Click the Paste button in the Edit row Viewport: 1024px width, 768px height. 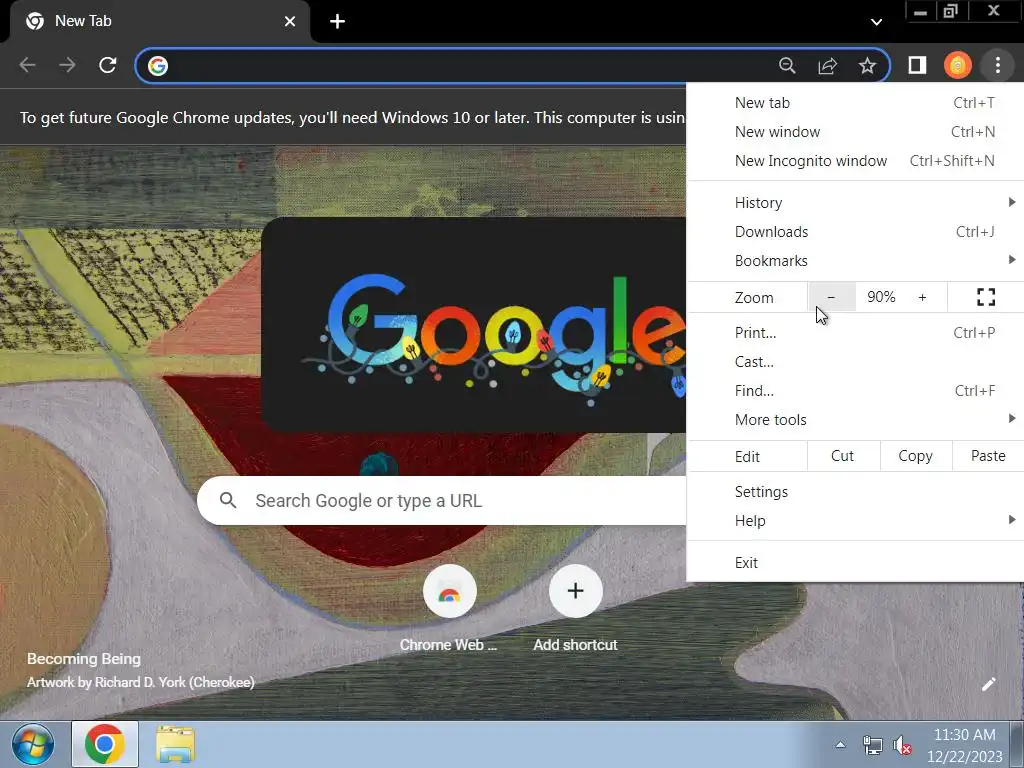988,456
